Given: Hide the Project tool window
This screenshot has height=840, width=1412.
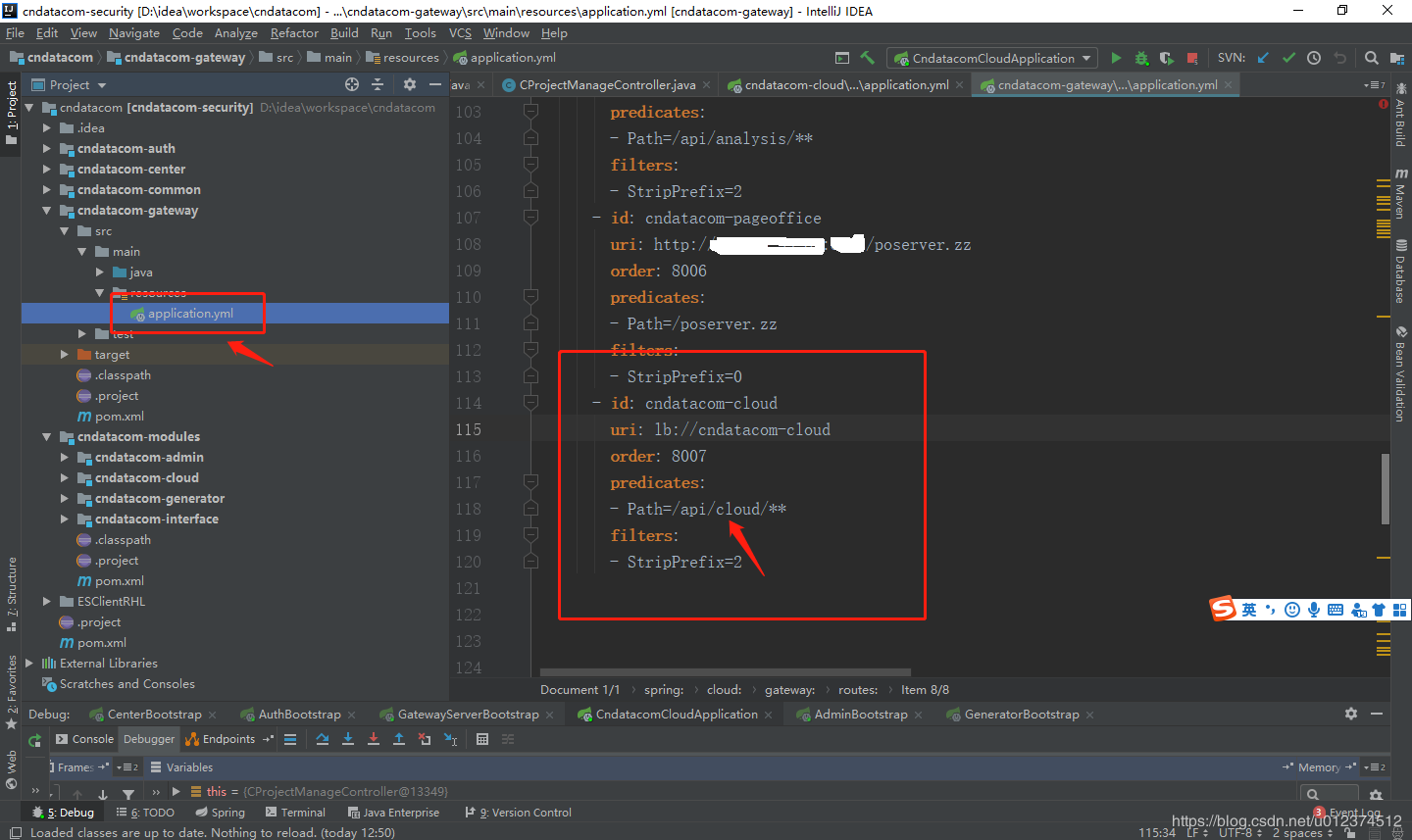Looking at the screenshot, I should 434,84.
